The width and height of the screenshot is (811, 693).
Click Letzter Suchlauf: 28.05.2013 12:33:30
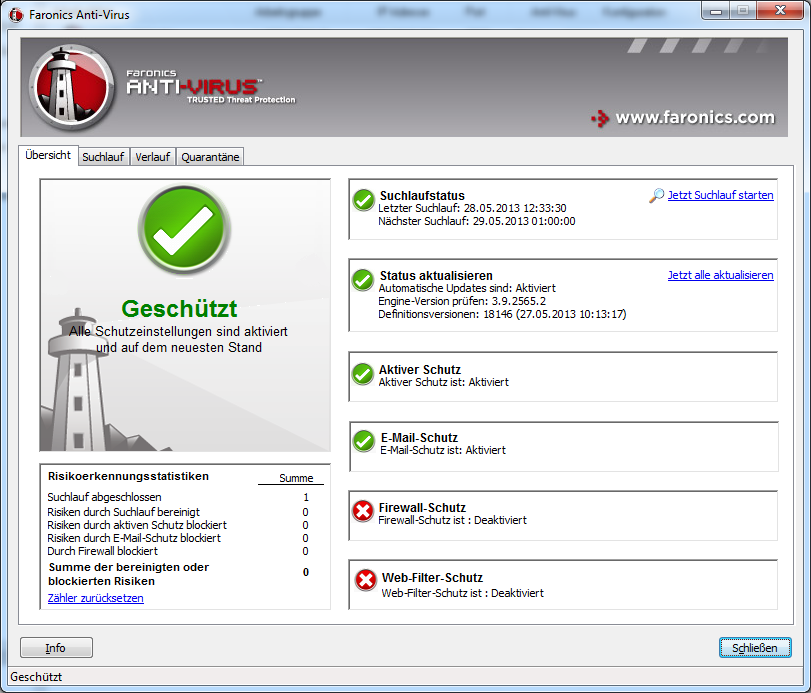point(472,208)
